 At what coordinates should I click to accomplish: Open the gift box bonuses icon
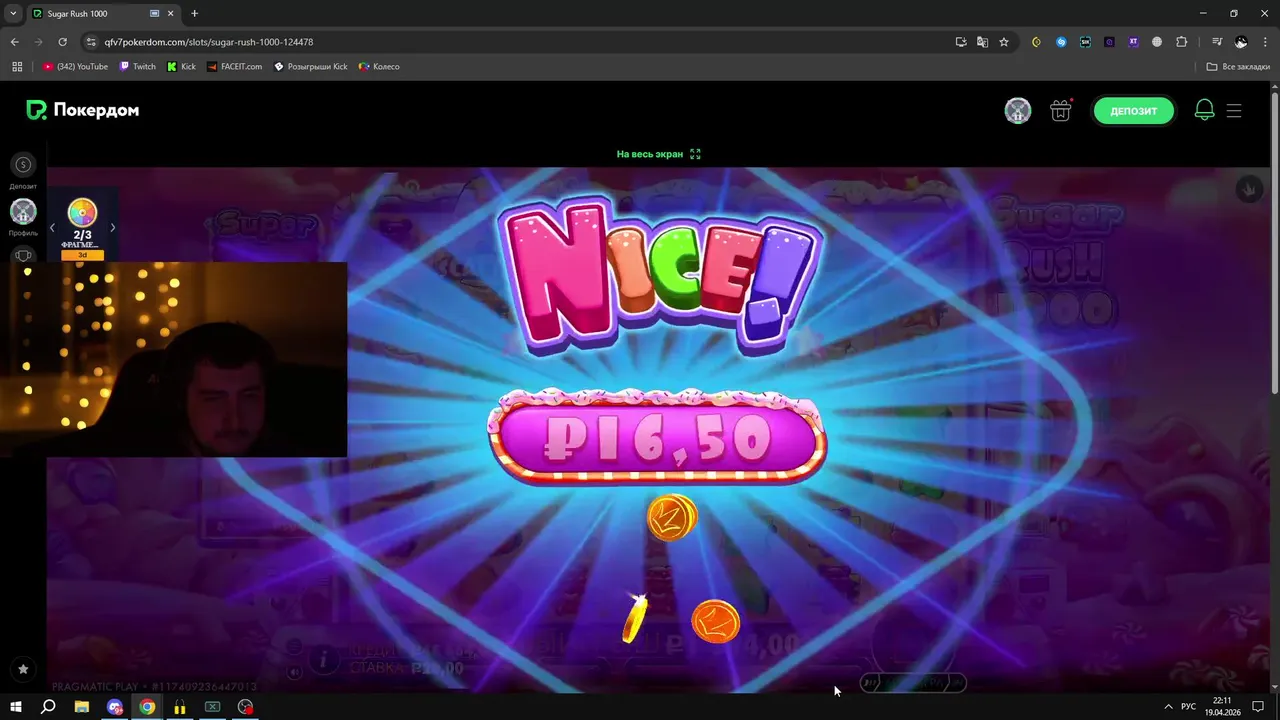[x=1061, y=111]
